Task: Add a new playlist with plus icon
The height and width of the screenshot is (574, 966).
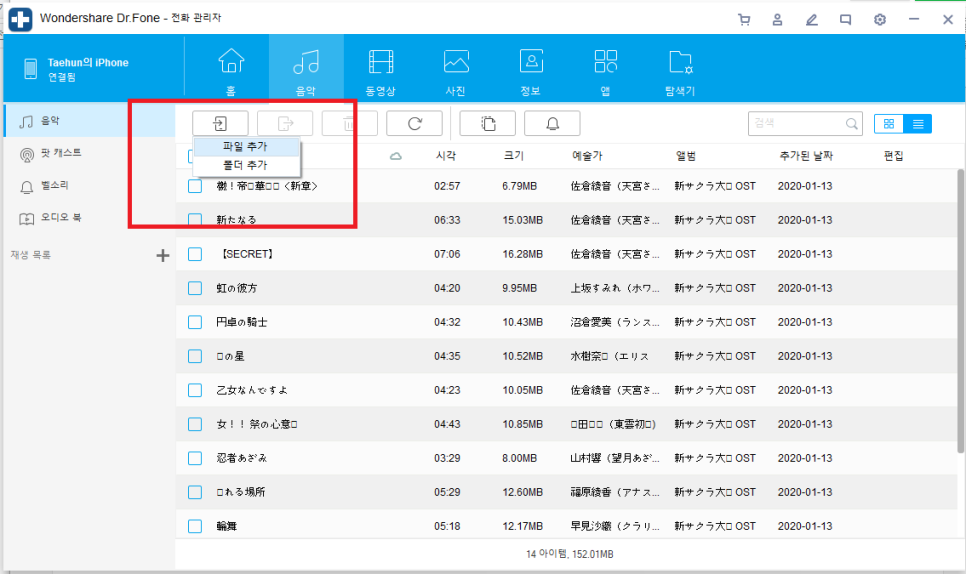Action: (x=163, y=255)
